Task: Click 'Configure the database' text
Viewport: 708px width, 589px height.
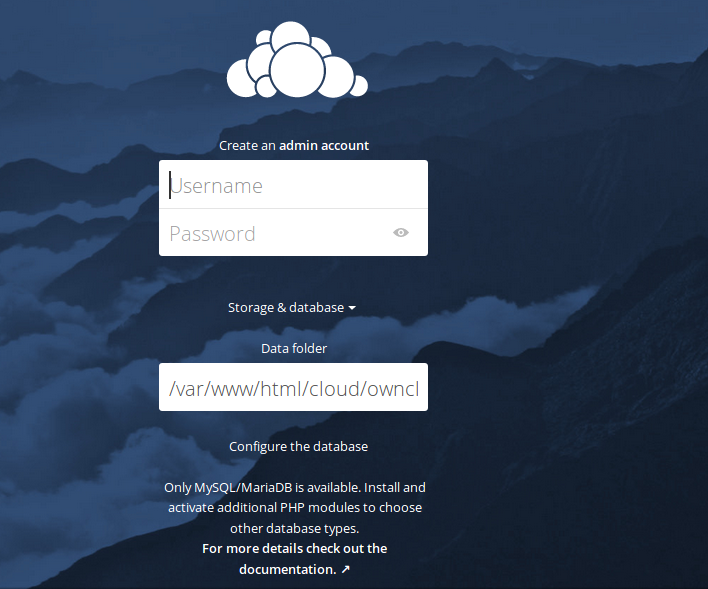Action: [298, 446]
